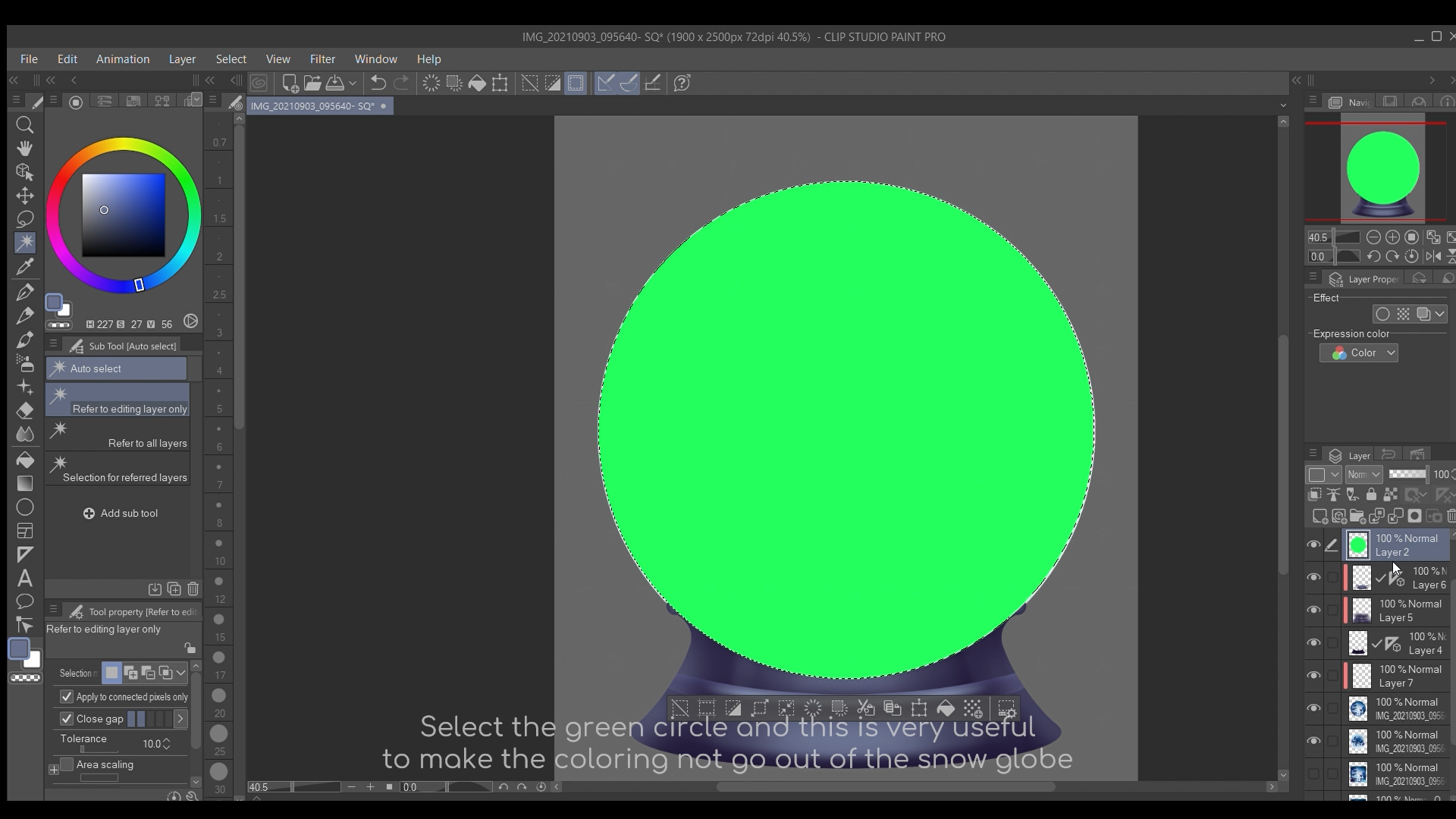
Task: Create a new layer folder
Action: tap(1357, 516)
